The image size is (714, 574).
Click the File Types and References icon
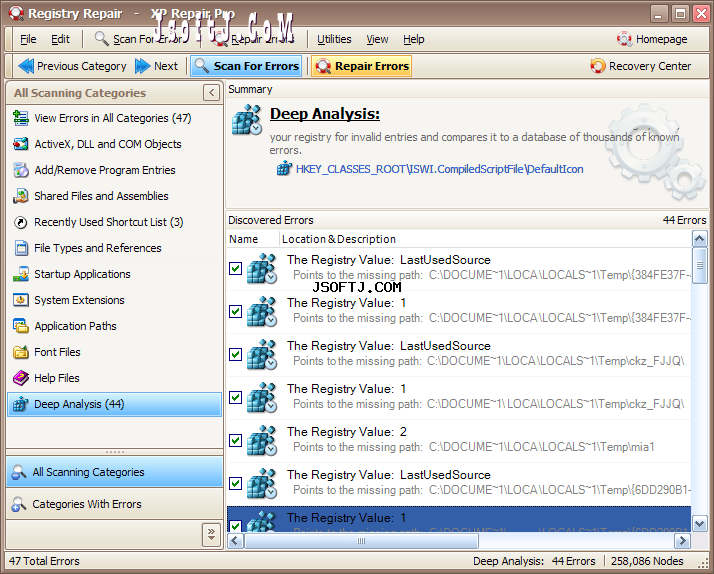point(20,248)
